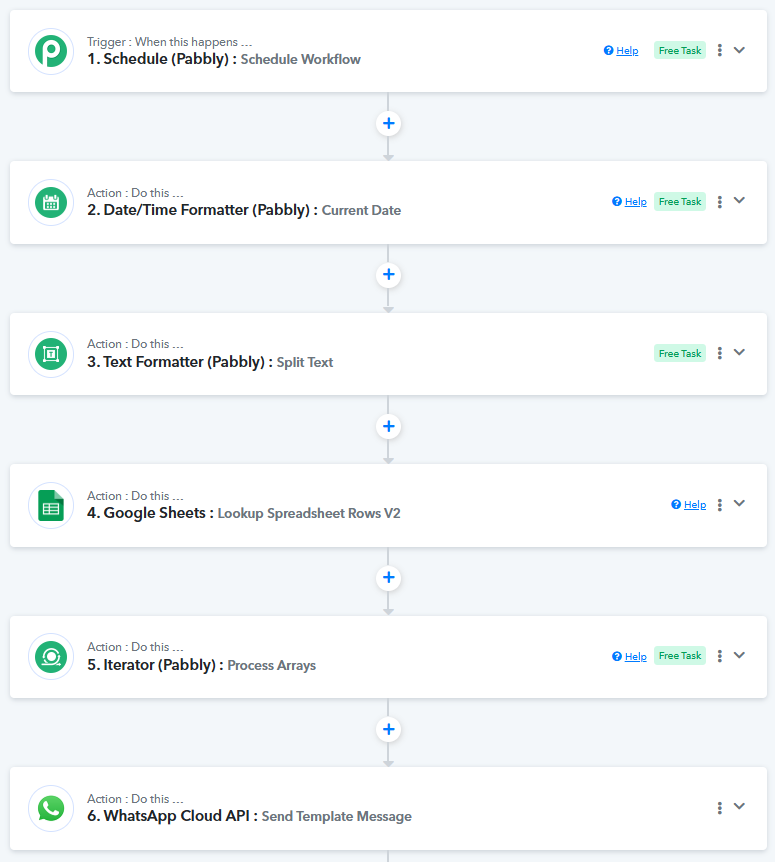Image resolution: width=775 pixels, height=862 pixels.
Task: Click Free Task badge on Text Formatter step
Action: [680, 353]
